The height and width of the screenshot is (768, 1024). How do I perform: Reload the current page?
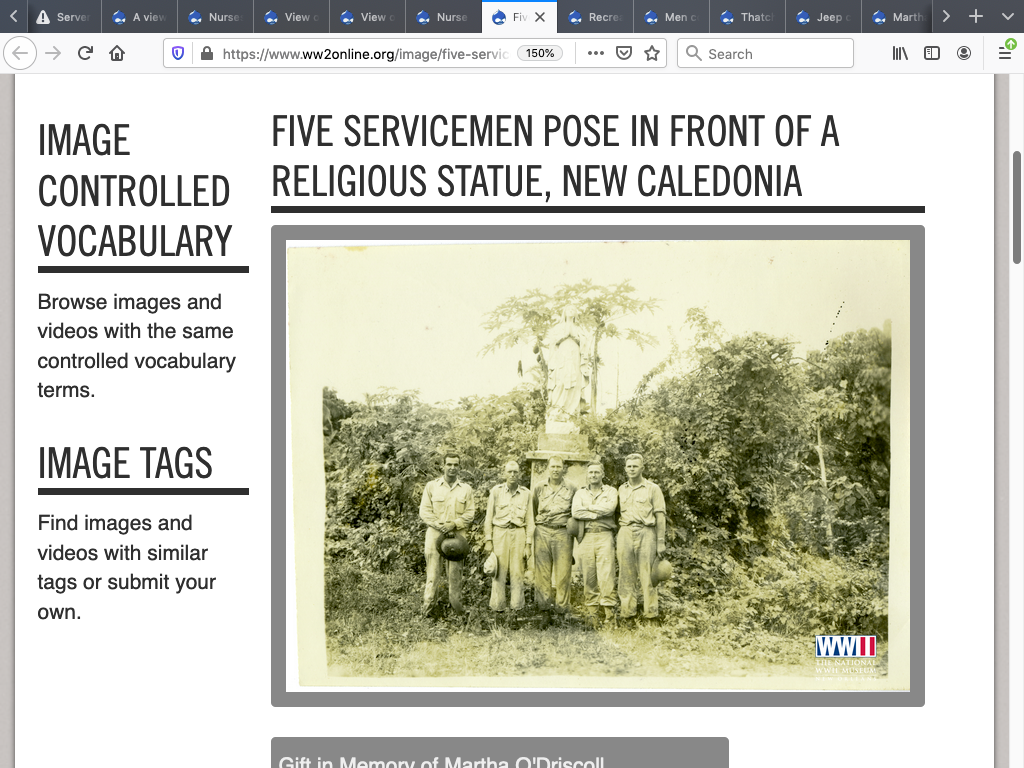point(86,54)
